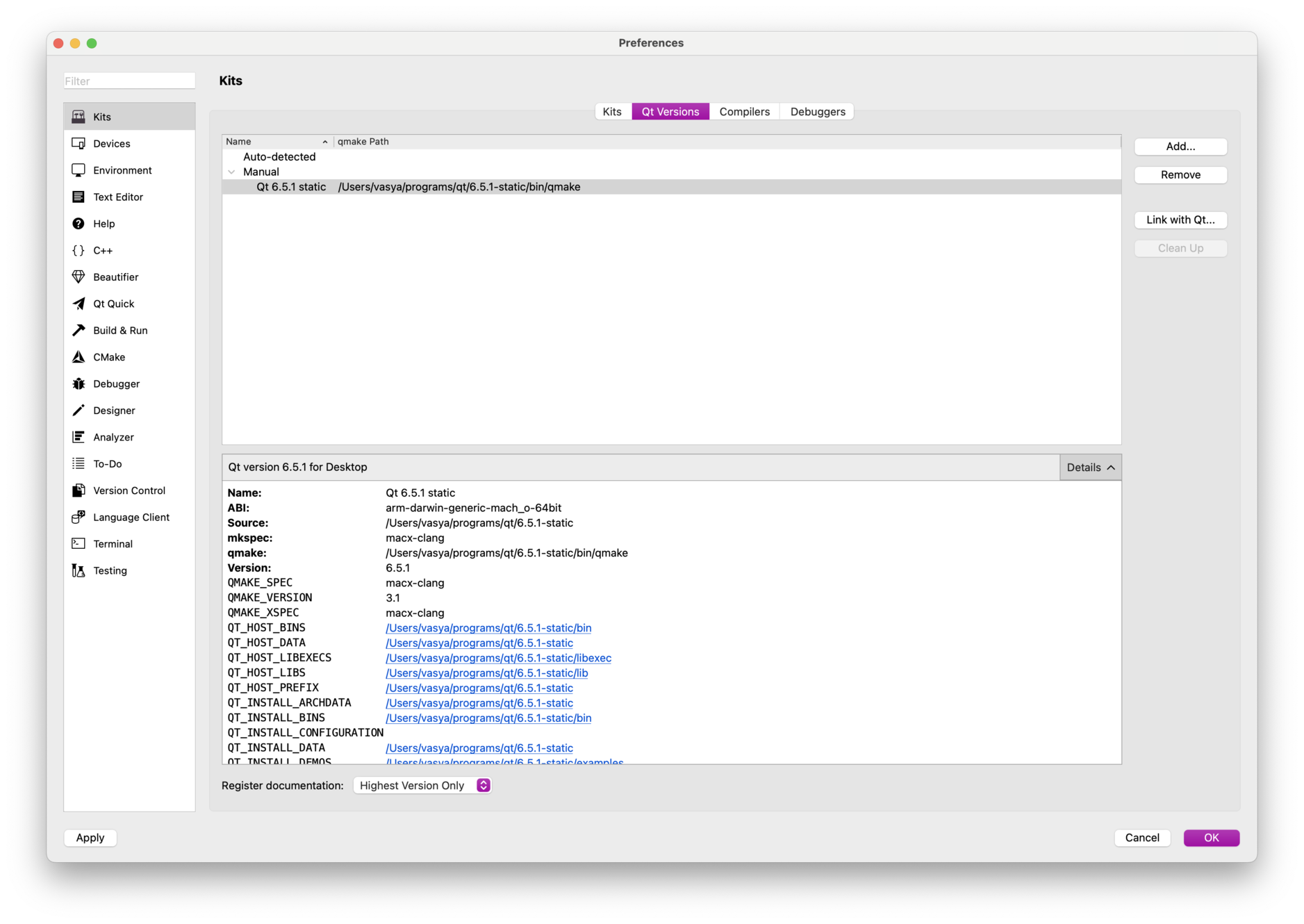Switch to the Kits tab

coord(612,111)
